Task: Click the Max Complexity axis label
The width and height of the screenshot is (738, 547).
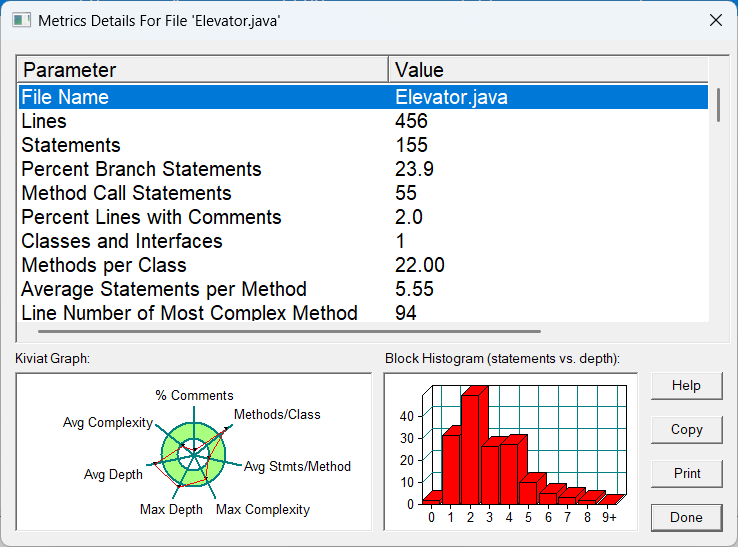Action: coord(263,510)
